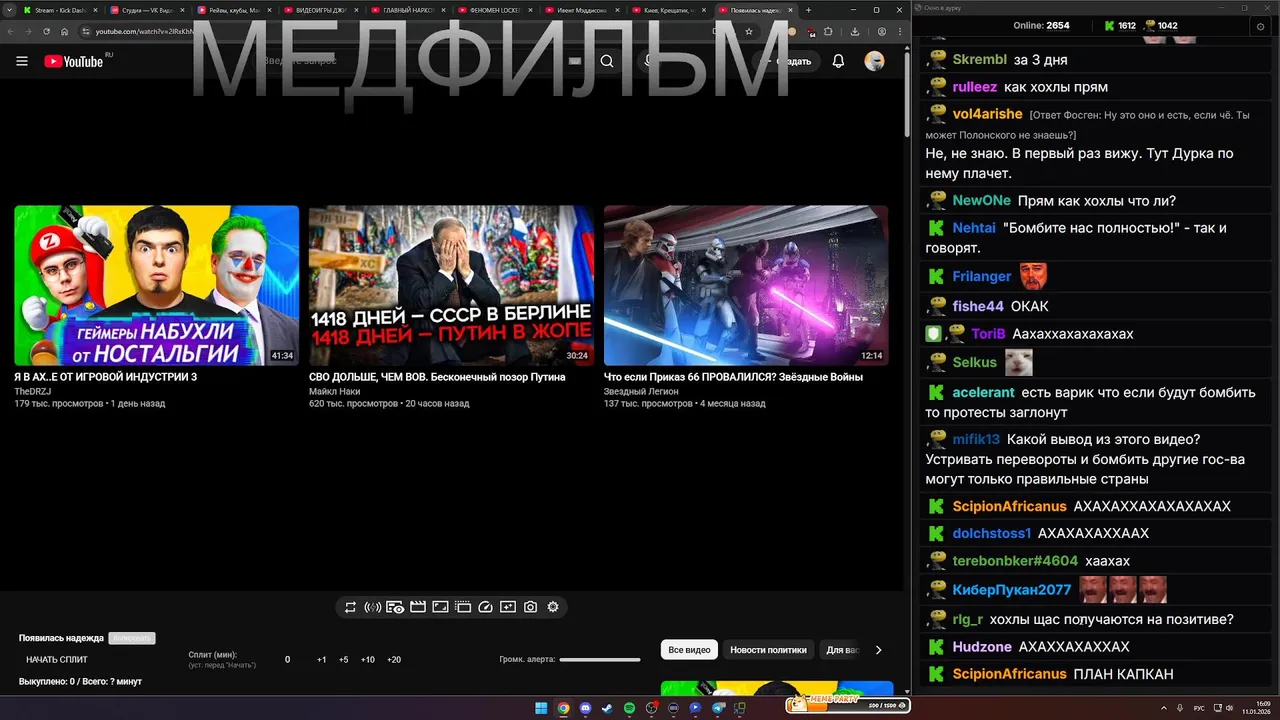This screenshot has width=1280, height=720.
Task: Take a screenshot with the camera icon
Action: click(x=530, y=607)
